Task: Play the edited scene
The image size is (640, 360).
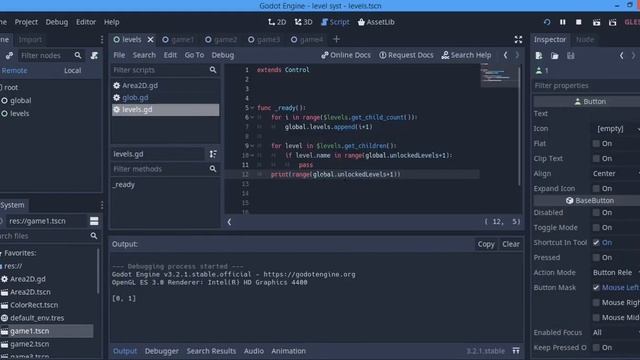Action: click(x=596, y=22)
